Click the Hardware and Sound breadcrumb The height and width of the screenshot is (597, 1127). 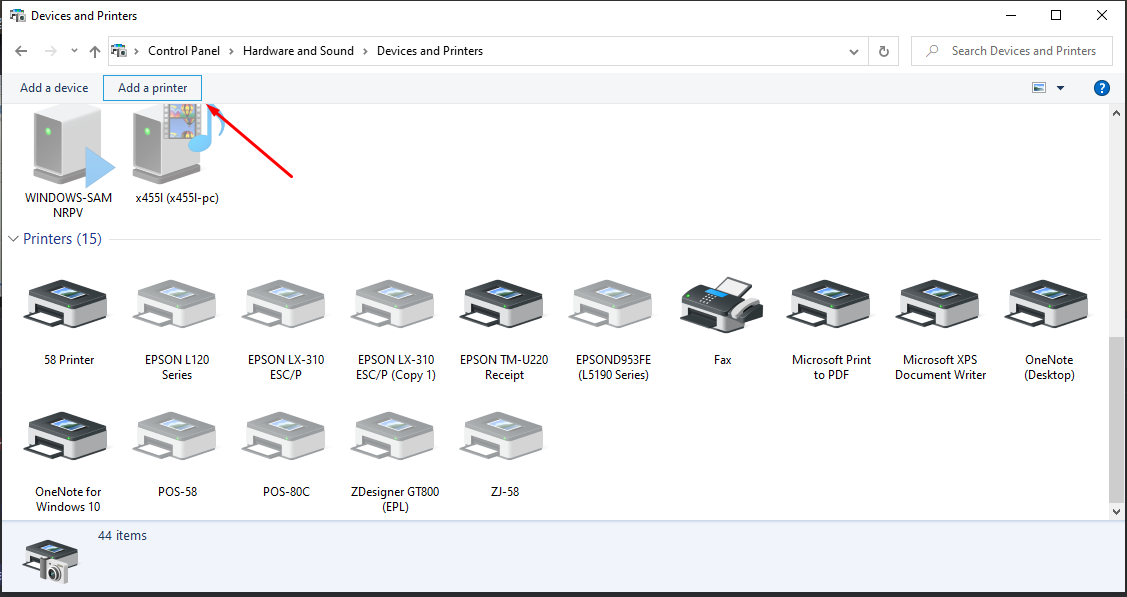point(298,51)
